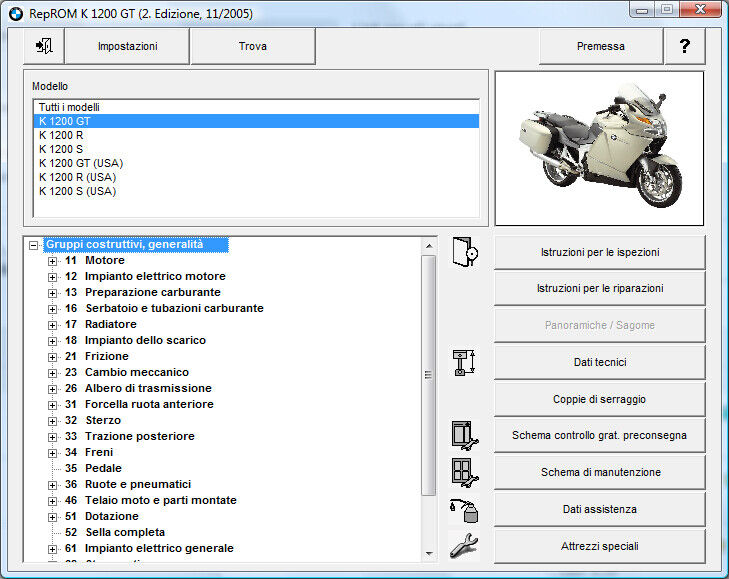The height and width of the screenshot is (579, 729).
Task: Open the Impostazioni menu
Action: 127,46
